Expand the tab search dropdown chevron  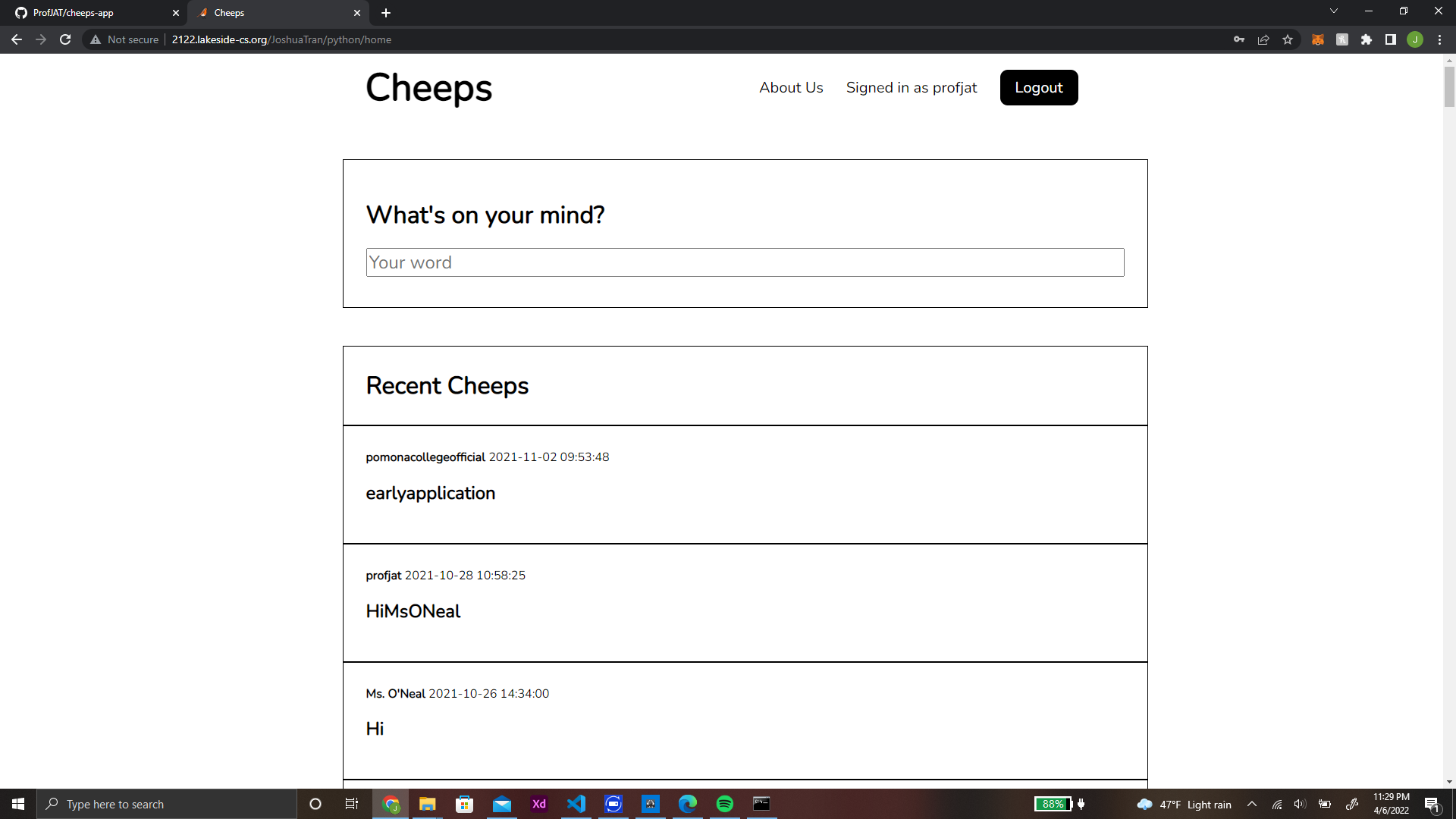[1334, 11]
